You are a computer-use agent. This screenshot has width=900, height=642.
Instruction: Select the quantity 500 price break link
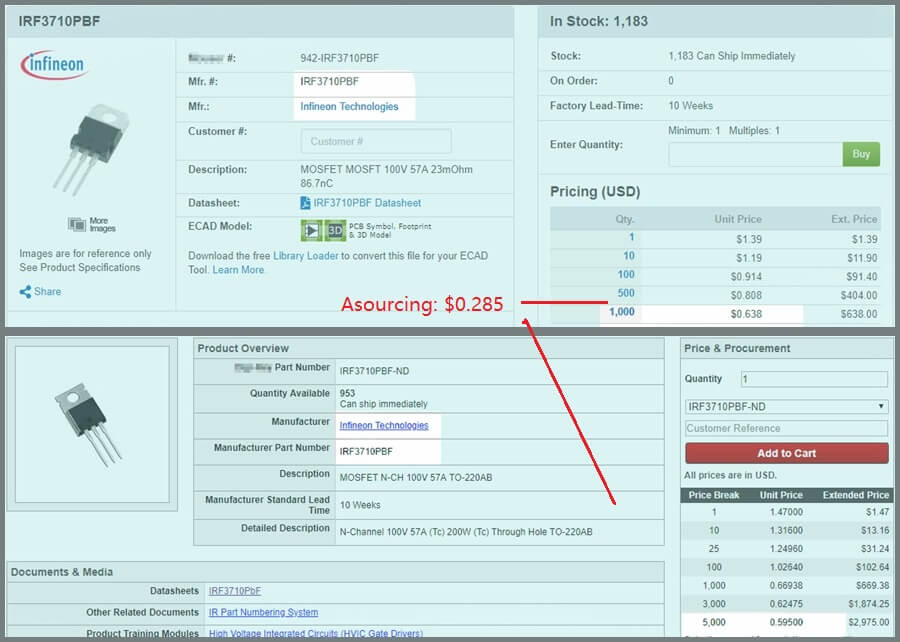click(x=626, y=293)
